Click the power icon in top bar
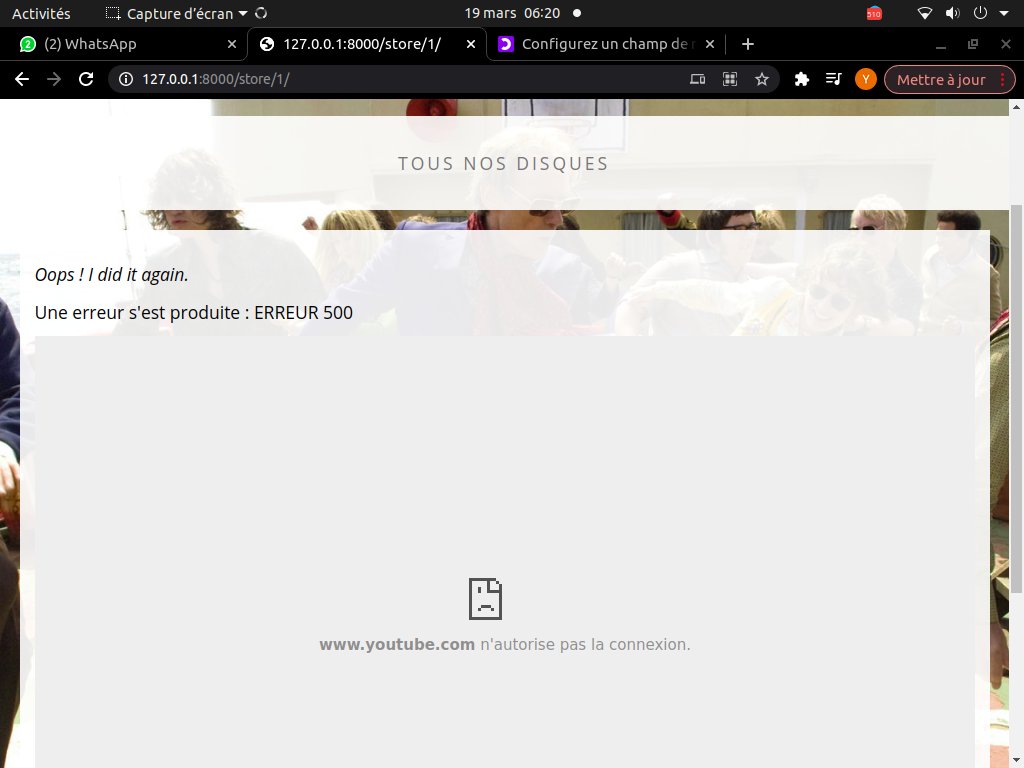 tap(980, 13)
